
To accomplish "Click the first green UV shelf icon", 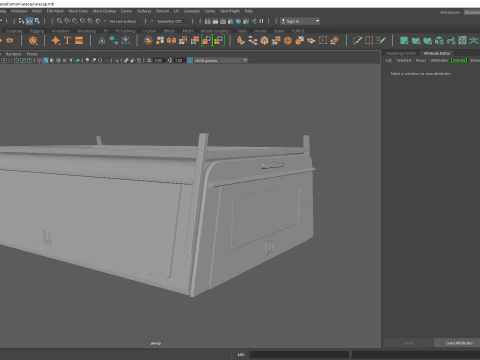I will pyautogui.click(x=404, y=41).
